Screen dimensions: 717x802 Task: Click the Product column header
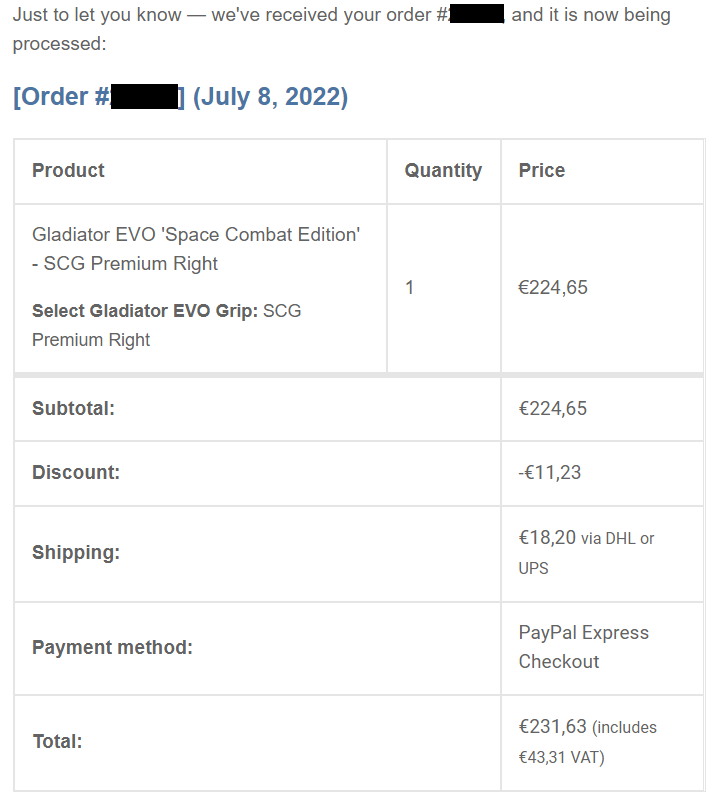pos(68,170)
